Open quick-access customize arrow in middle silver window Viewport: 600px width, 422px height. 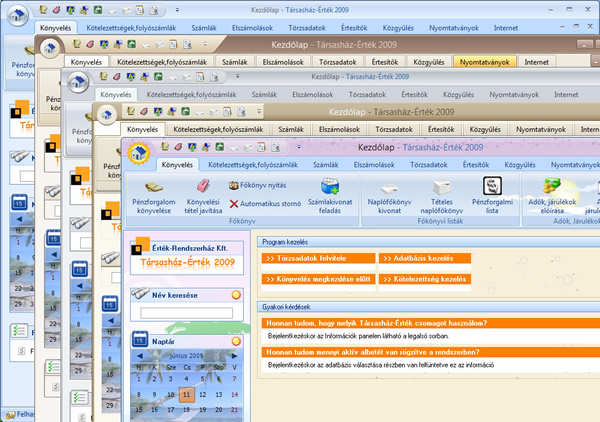[238, 76]
